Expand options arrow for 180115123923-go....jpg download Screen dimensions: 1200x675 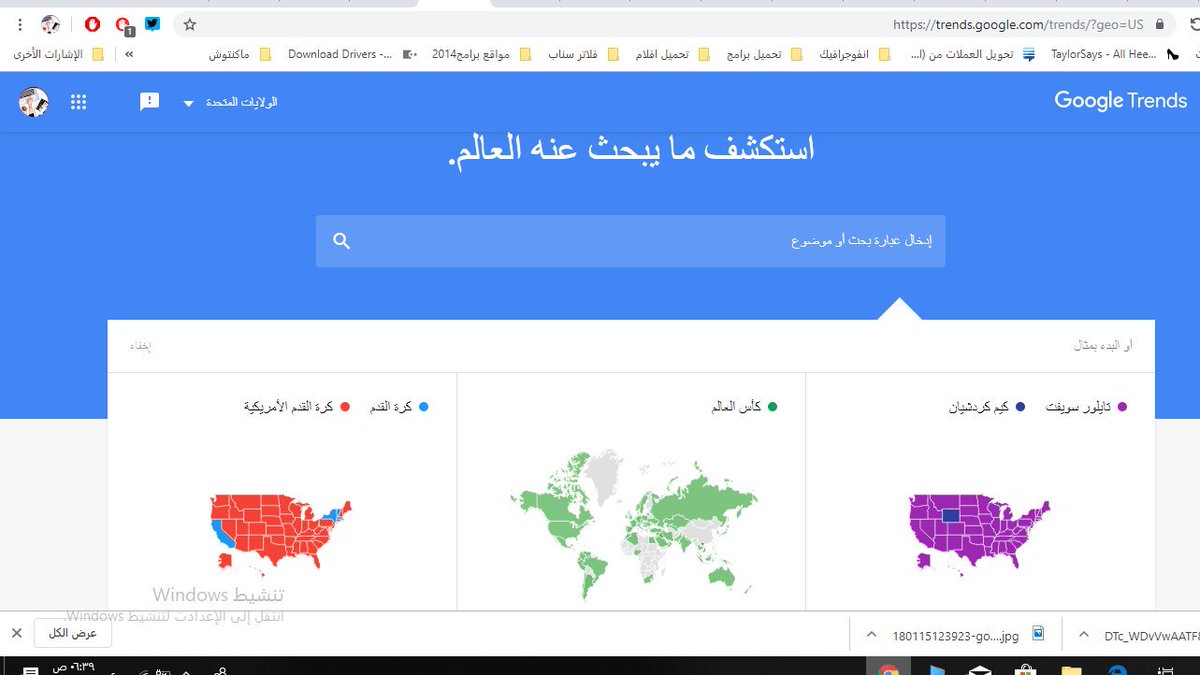click(870, 634)
